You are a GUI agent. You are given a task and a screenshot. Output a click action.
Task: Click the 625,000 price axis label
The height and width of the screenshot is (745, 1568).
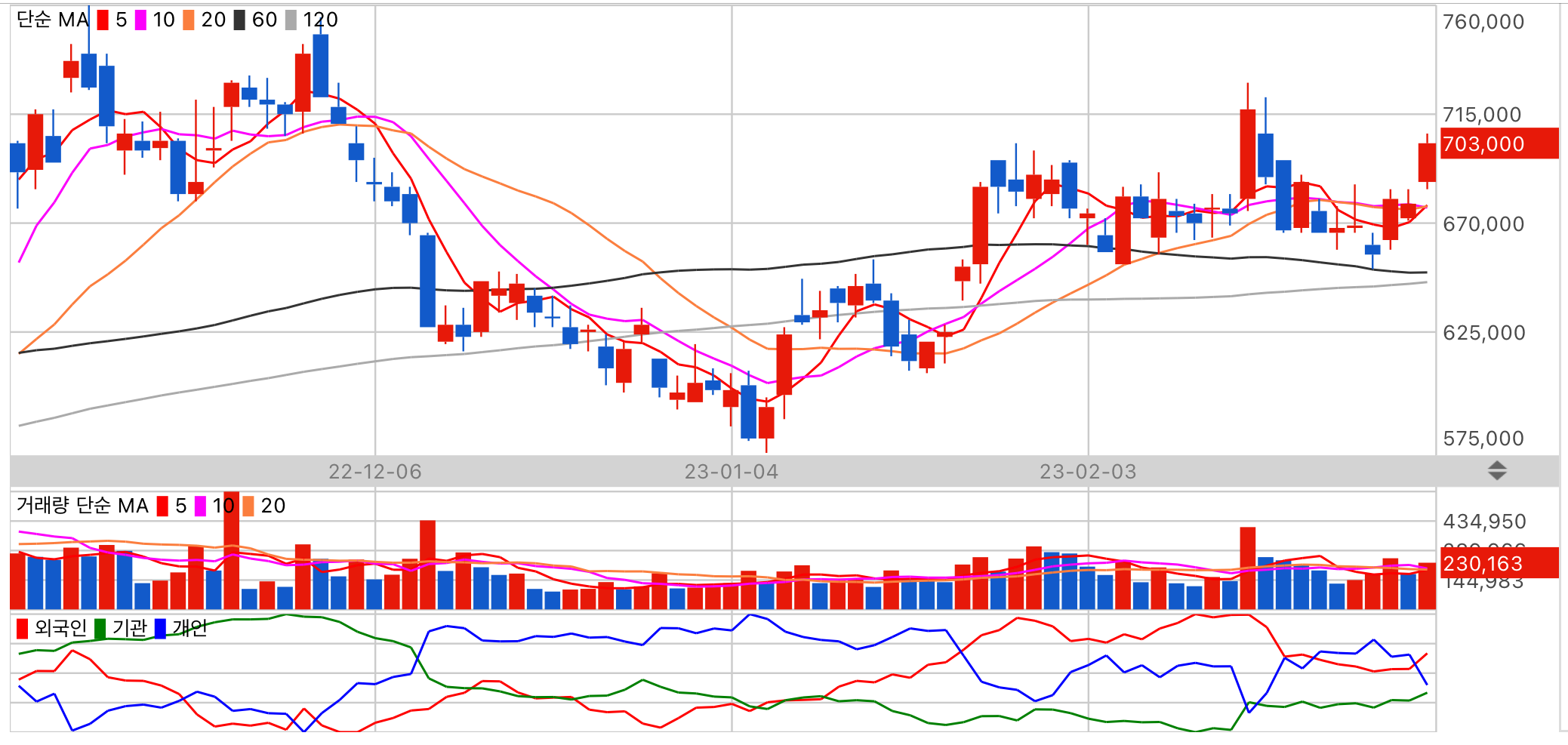1484,333
